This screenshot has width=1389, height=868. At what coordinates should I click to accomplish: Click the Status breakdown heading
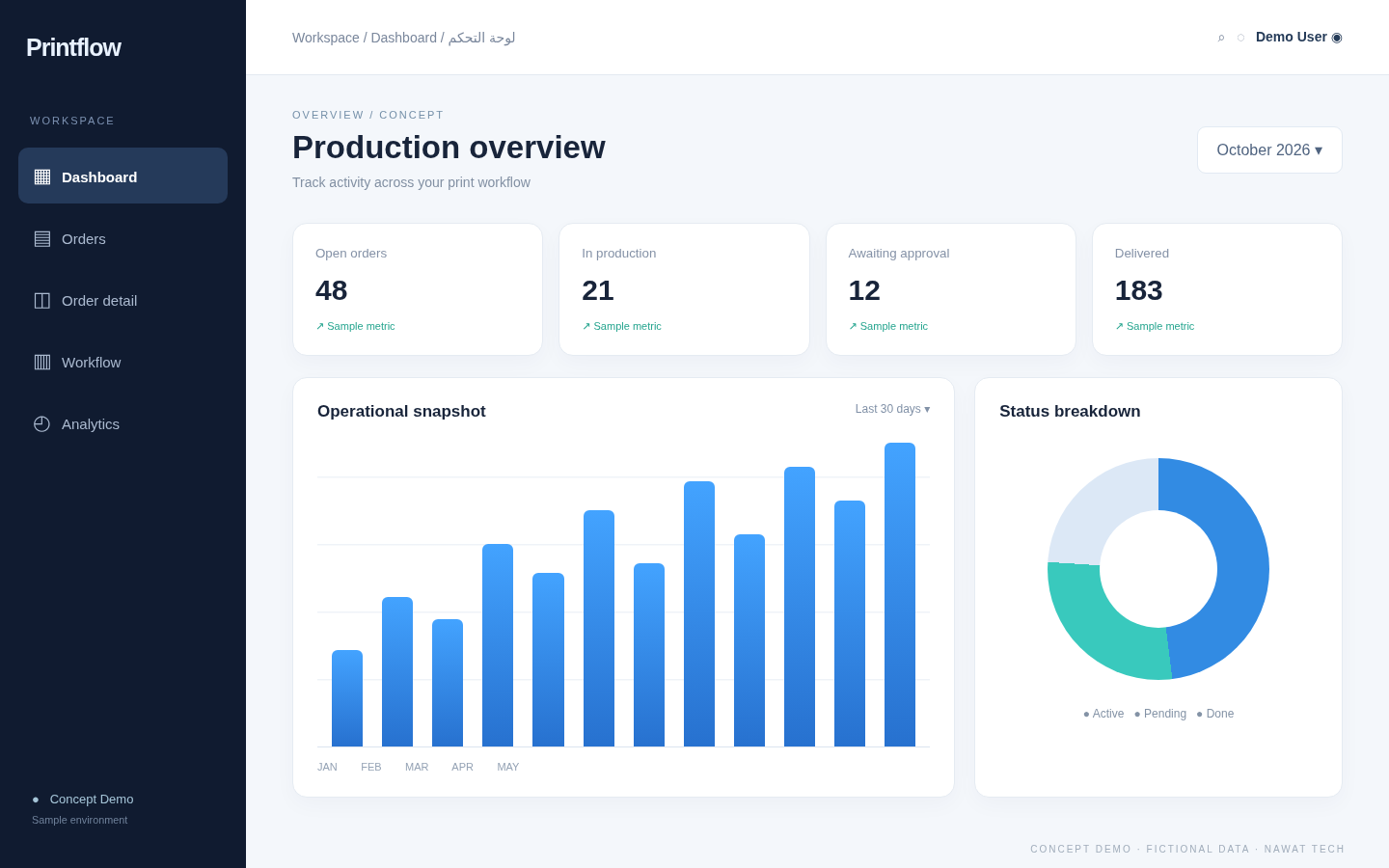[1070, 412]
